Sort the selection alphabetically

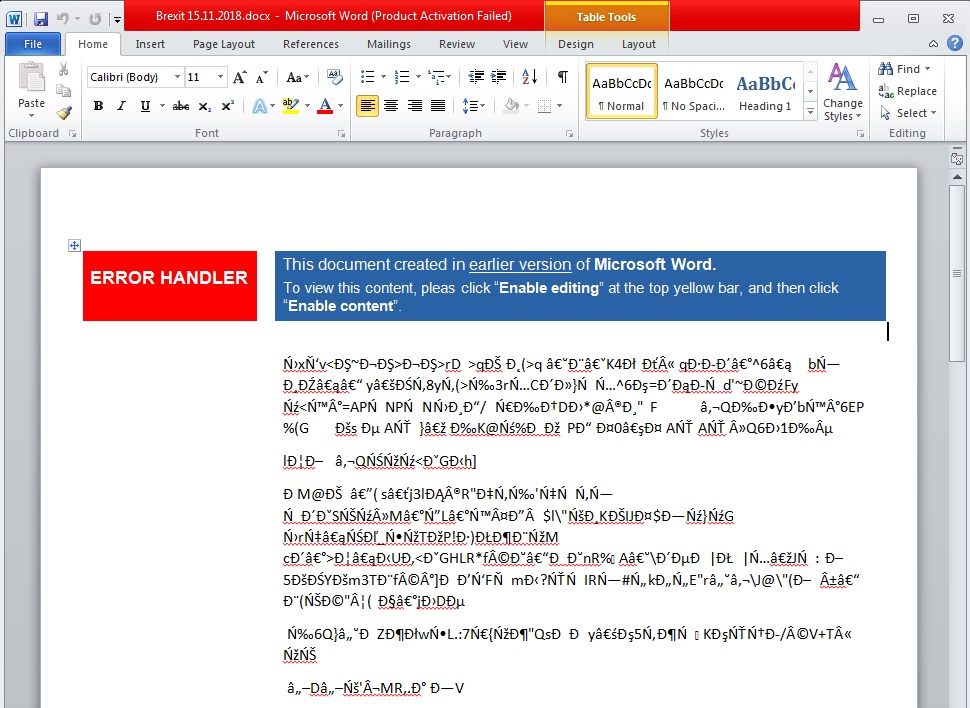530,77
